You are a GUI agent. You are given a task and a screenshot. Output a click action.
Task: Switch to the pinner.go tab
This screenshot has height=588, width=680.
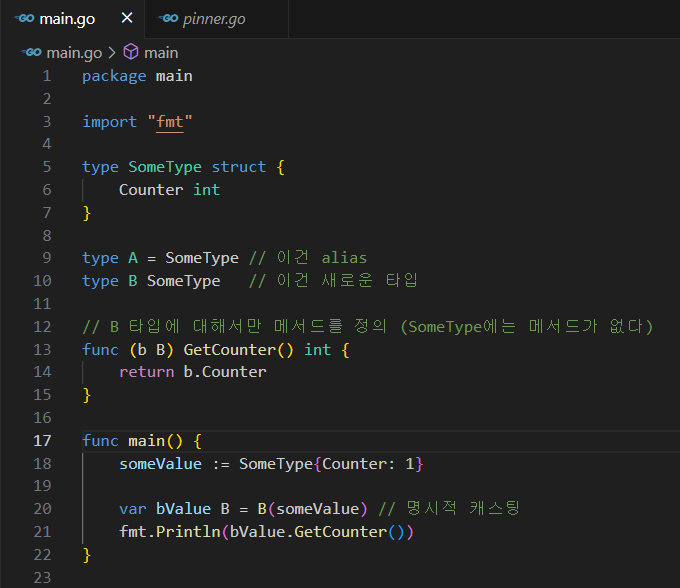click(x=214, y=19)
